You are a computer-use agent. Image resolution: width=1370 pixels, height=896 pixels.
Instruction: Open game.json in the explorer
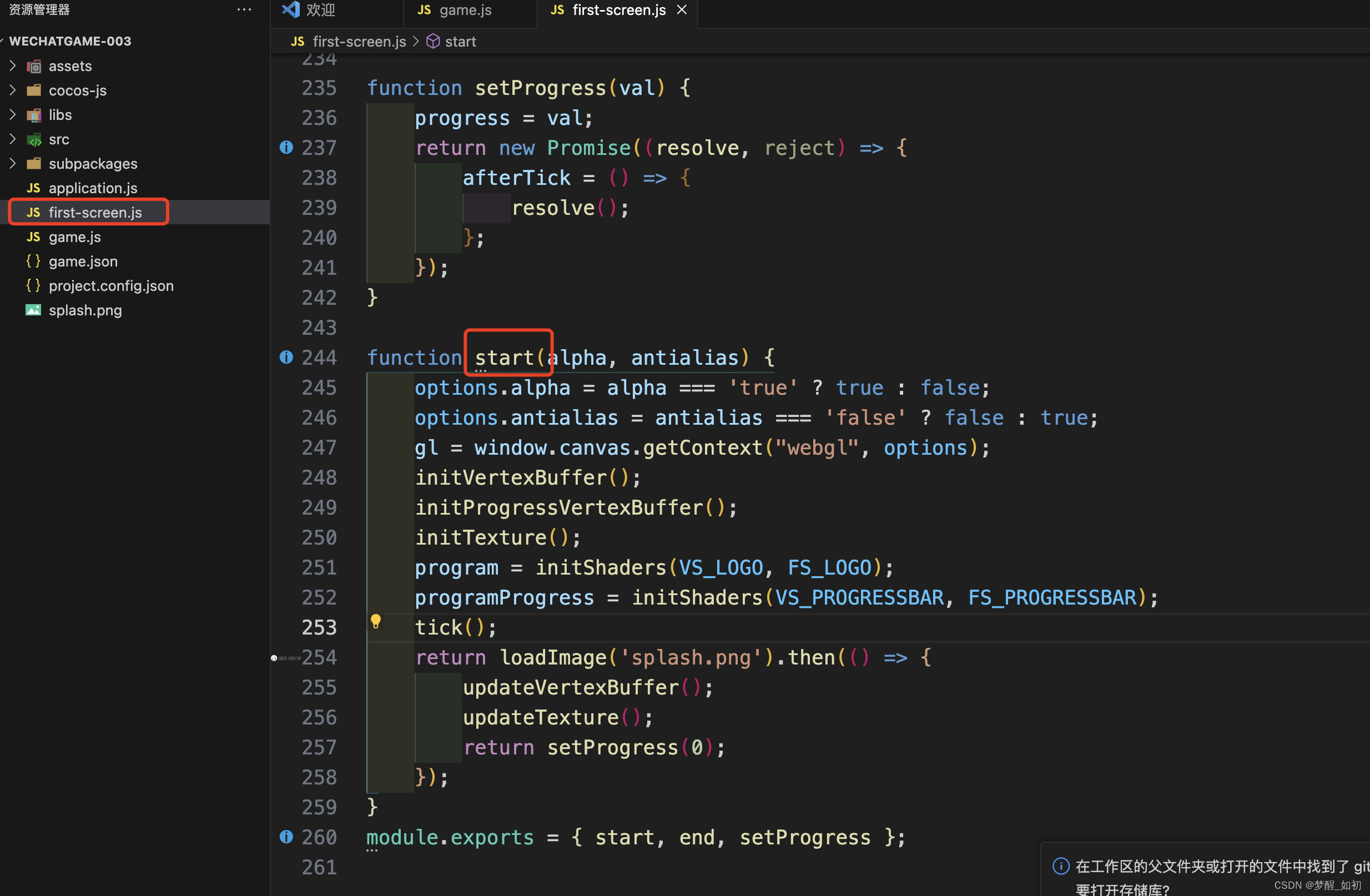pyautogui.click(x=83, y=261)
